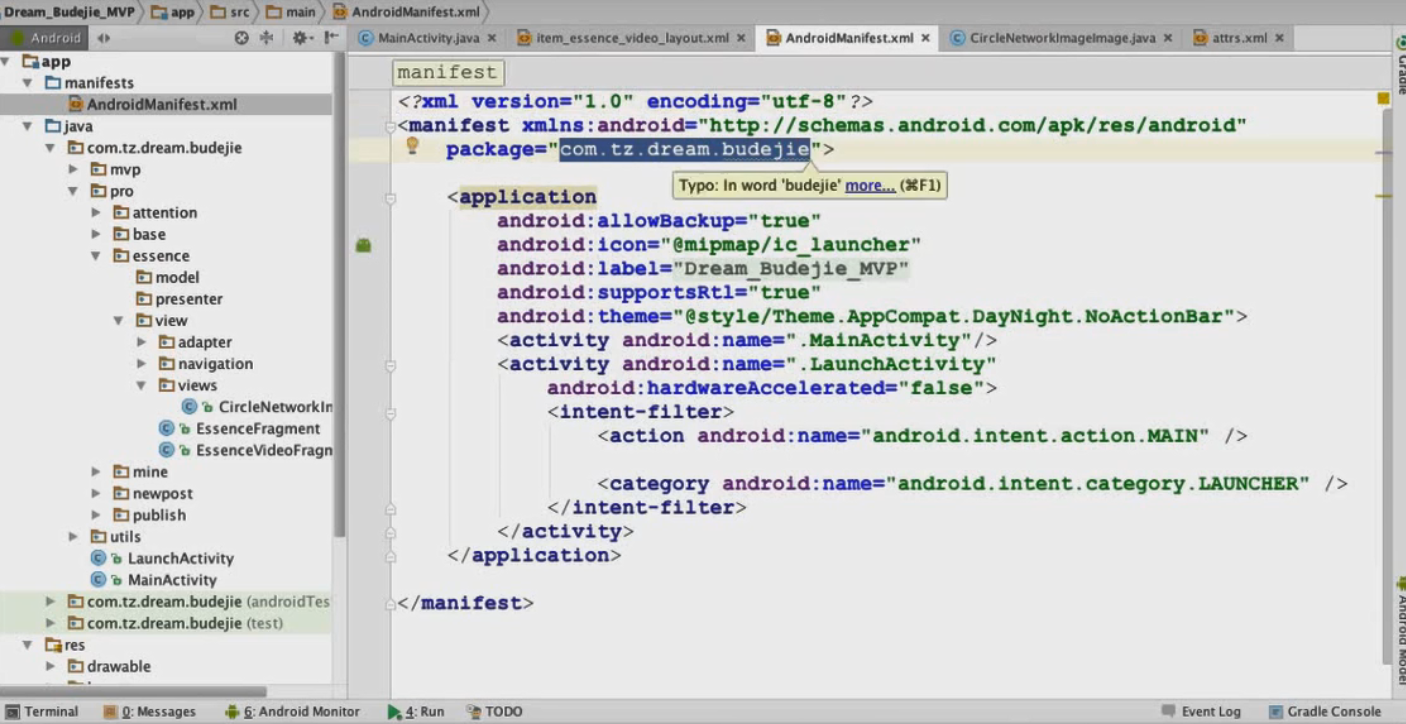Expand the navigation package
The width and height of the screenshot is (1406, 724).
click(141, 364)
